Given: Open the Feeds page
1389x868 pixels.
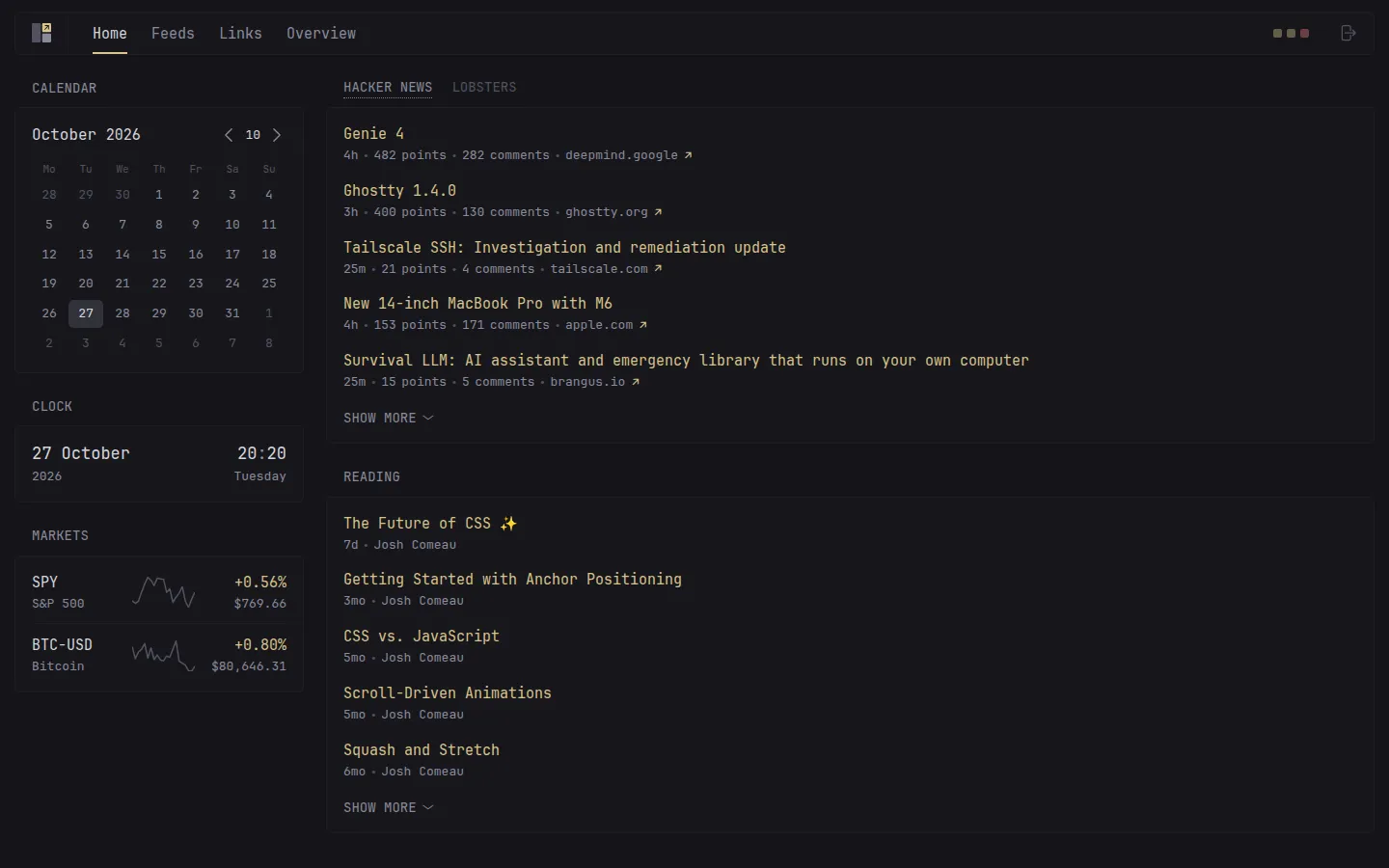Looking at the screenshot, I should [173, 33].
